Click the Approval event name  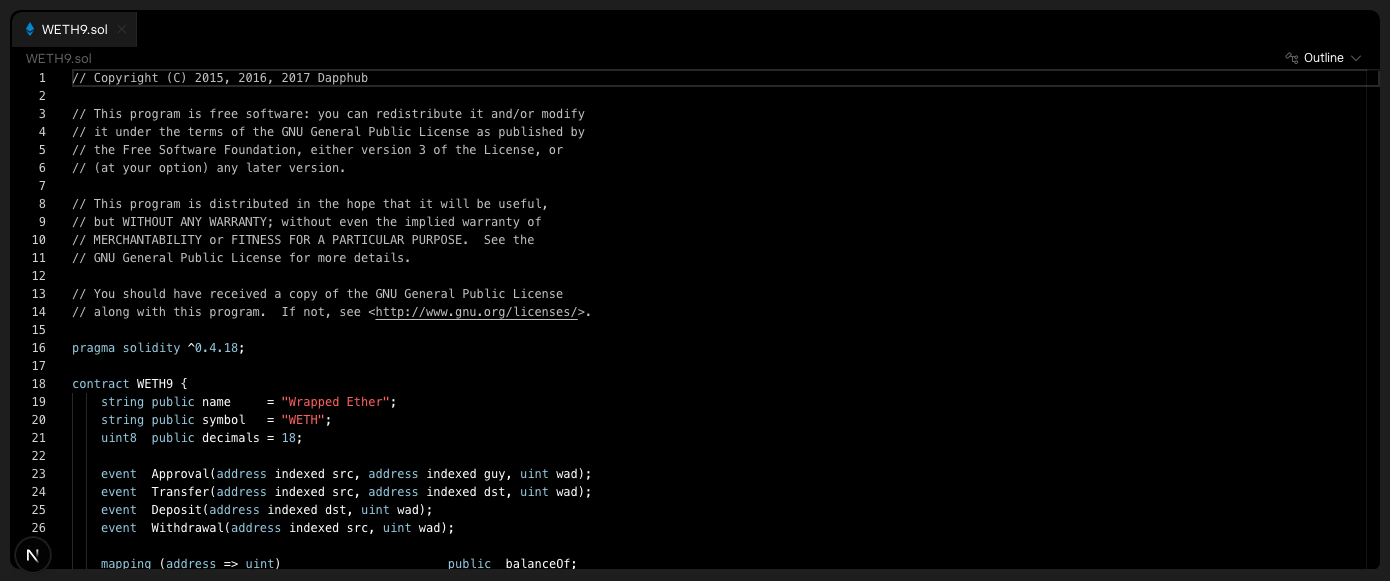point(180,474)
